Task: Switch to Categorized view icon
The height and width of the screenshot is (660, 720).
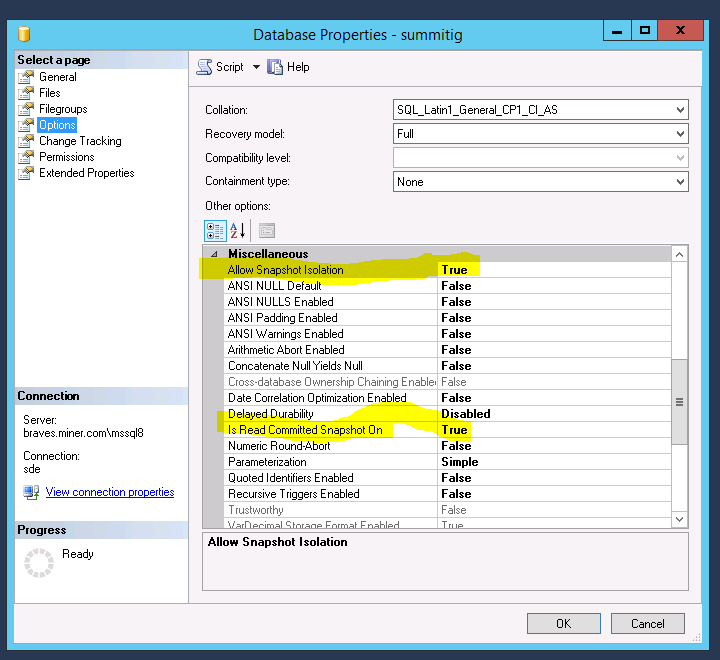Action: pyautogui.click(x=215, y=231)
